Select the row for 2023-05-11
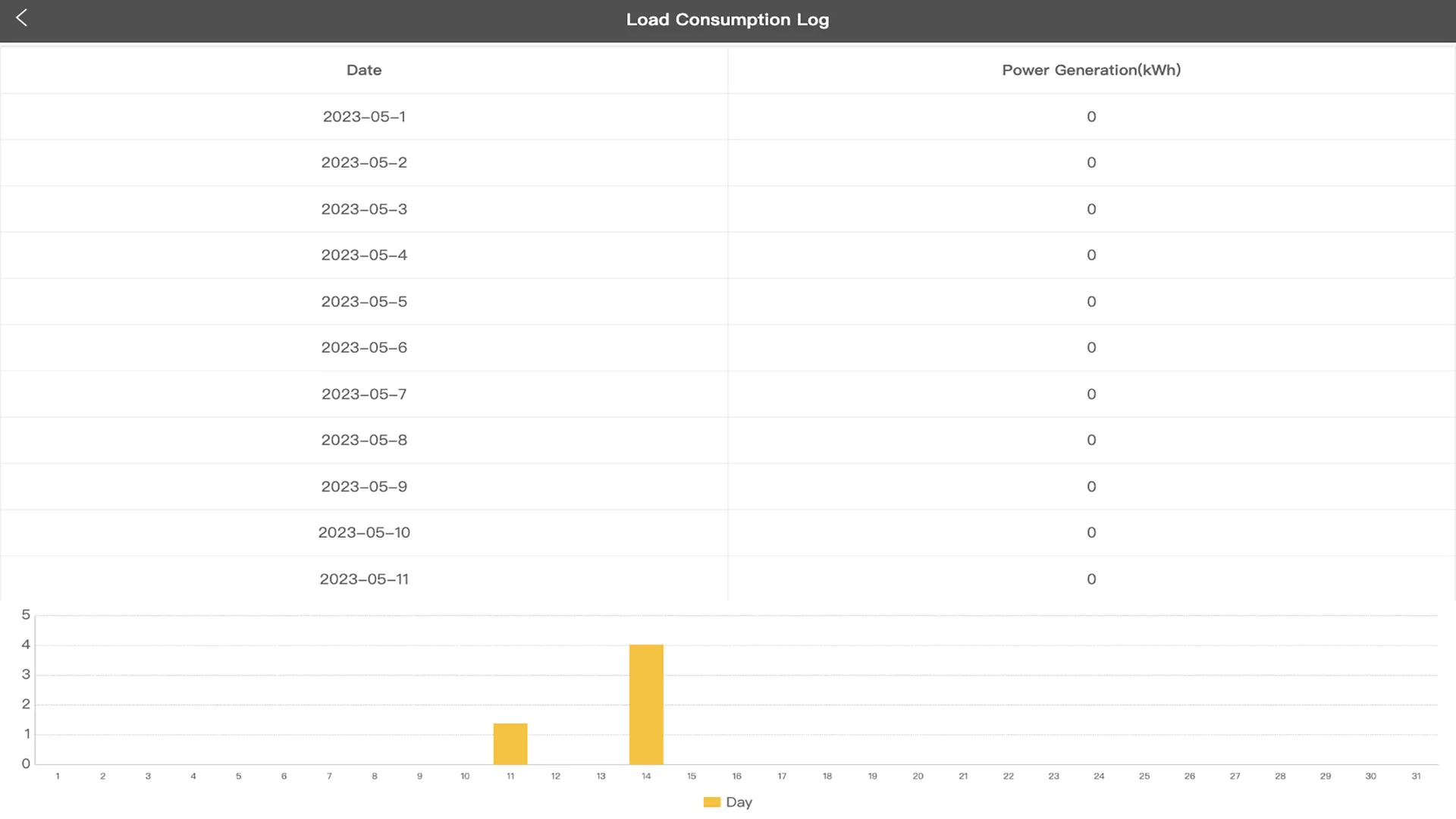Screen dimensions: 1456x819 point(364,579)
